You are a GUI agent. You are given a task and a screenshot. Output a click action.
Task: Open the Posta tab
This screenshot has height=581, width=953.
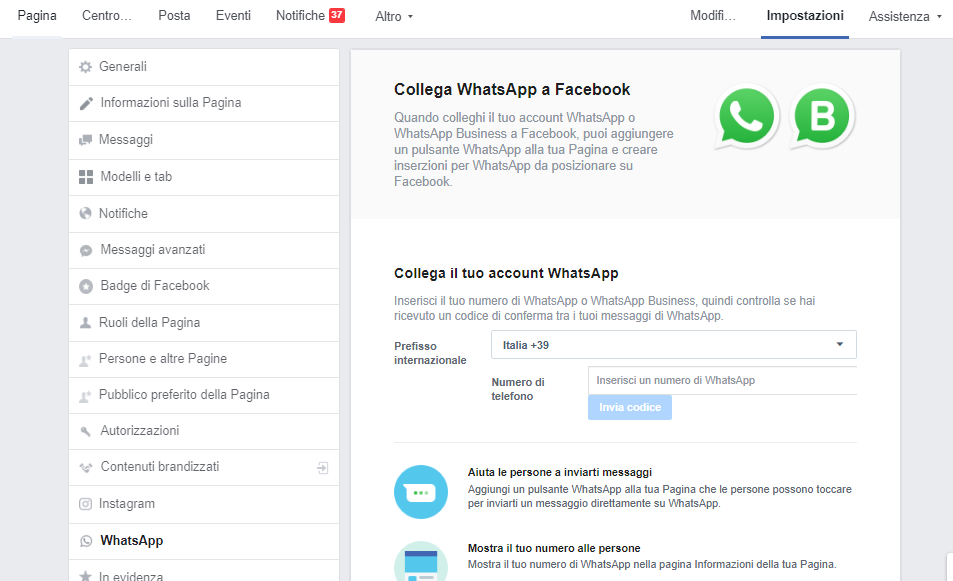(x=174, y=16)
